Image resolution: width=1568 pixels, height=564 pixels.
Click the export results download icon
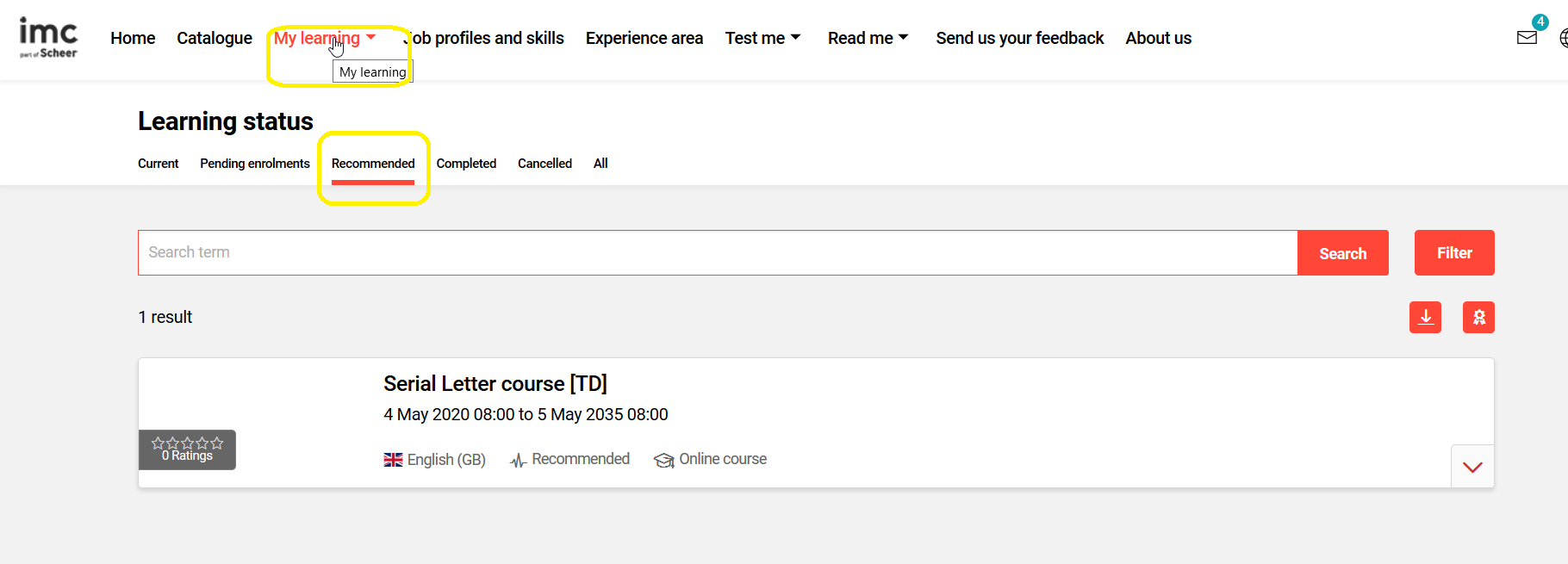(x=1425, y=317)
